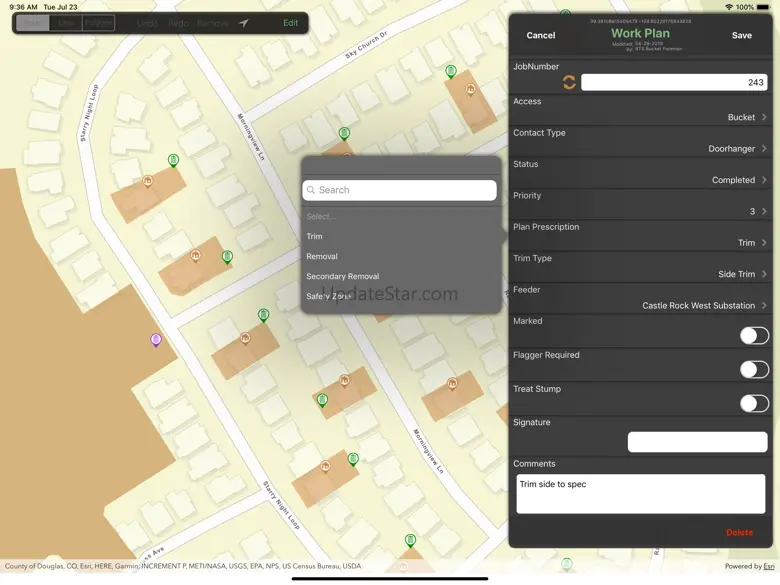Save the Work Plan
The width and height of the screenshot is (780, 585).
pyautogui.click(x=741, y=35)
